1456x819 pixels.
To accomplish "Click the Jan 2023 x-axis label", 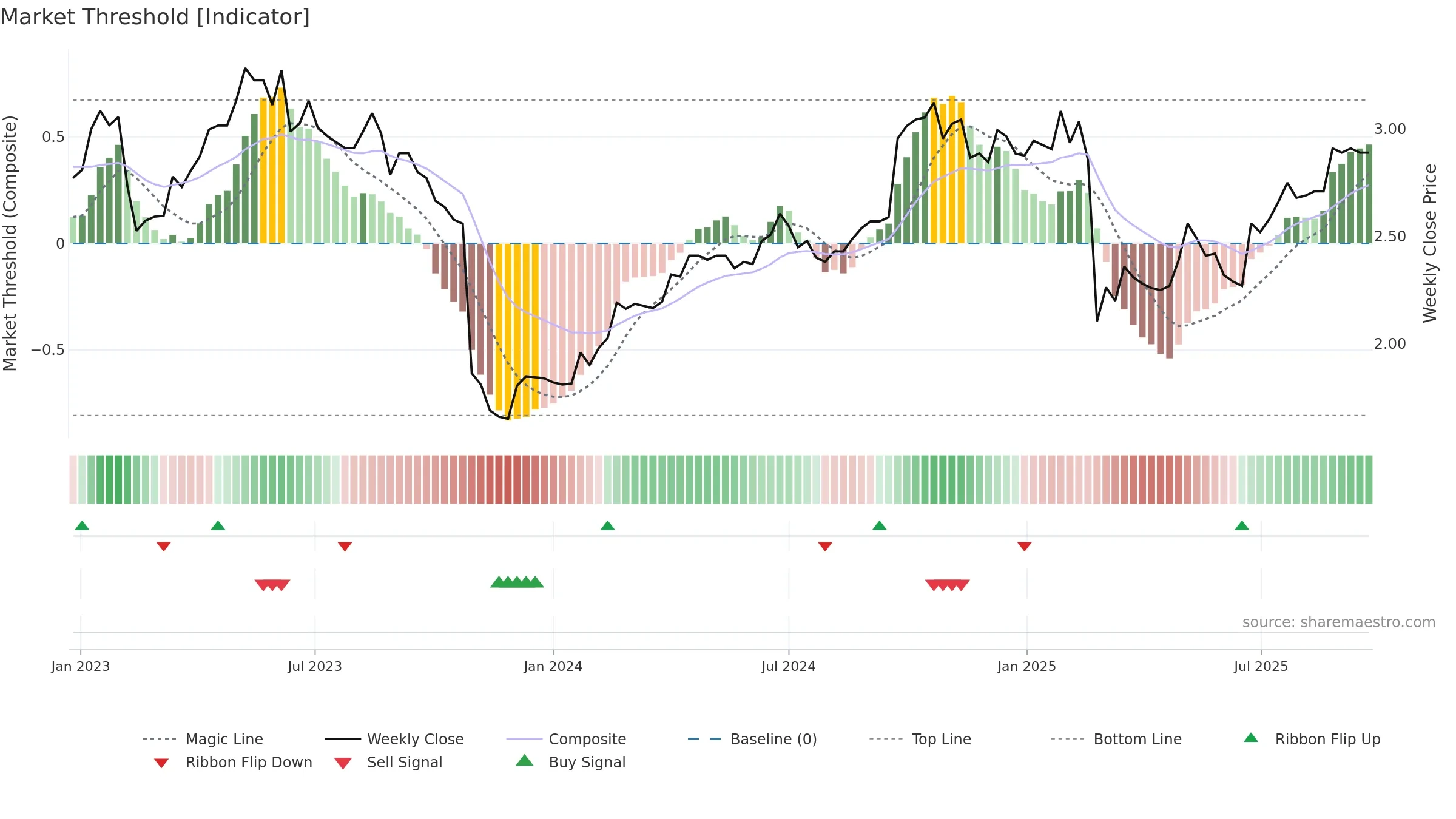I will tap(81, 666).
